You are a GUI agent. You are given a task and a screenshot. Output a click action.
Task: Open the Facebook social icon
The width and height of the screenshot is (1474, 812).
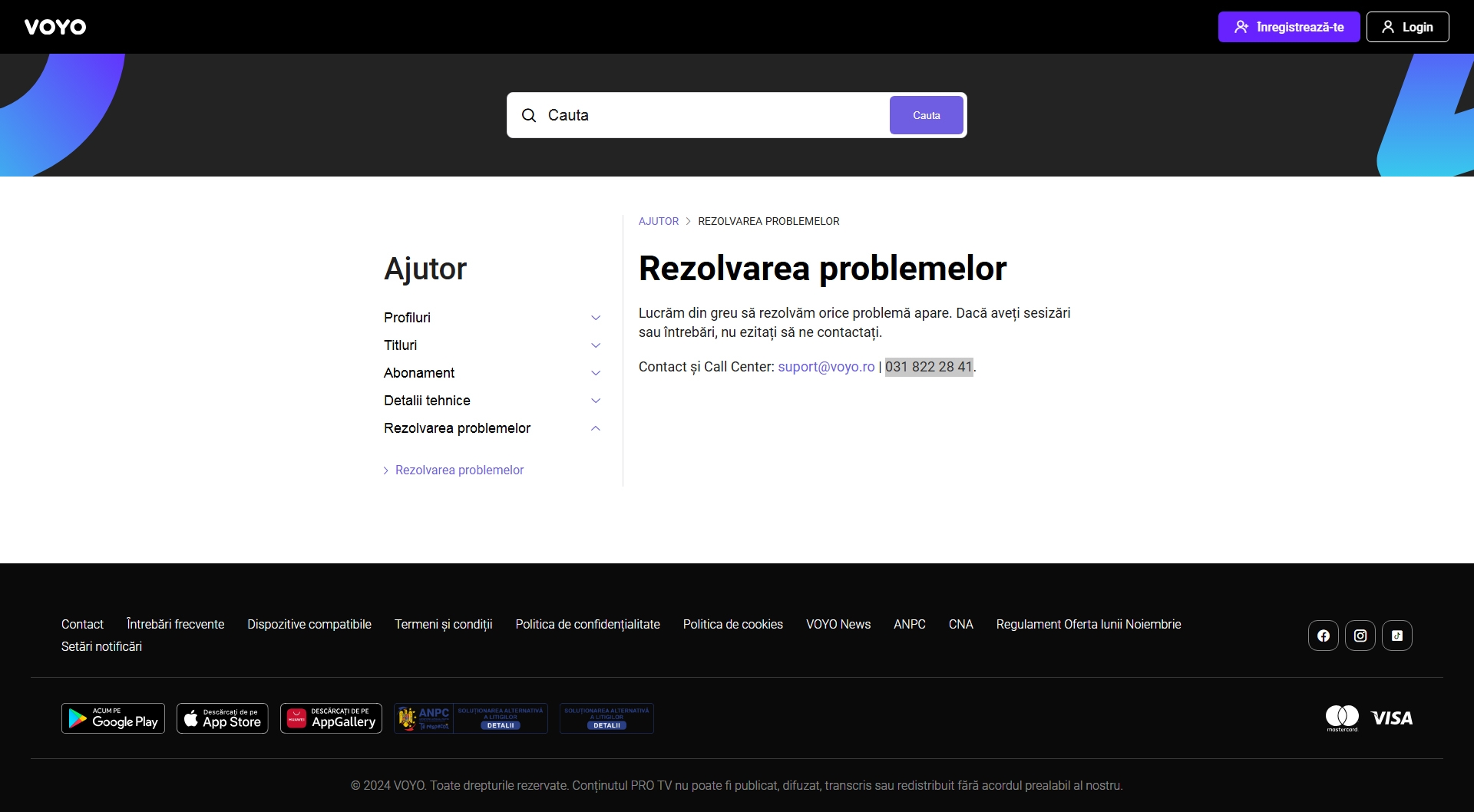[1323, 635]
